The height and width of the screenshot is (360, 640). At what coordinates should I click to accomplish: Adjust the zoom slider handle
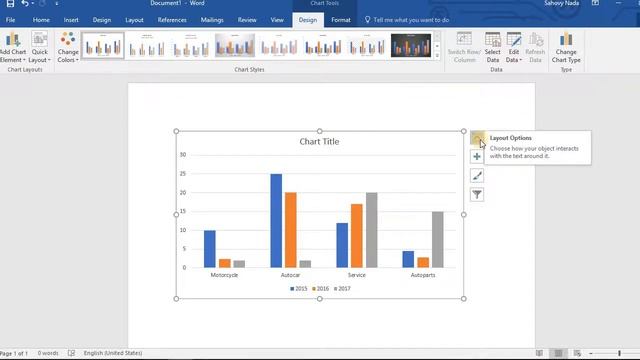619,353
